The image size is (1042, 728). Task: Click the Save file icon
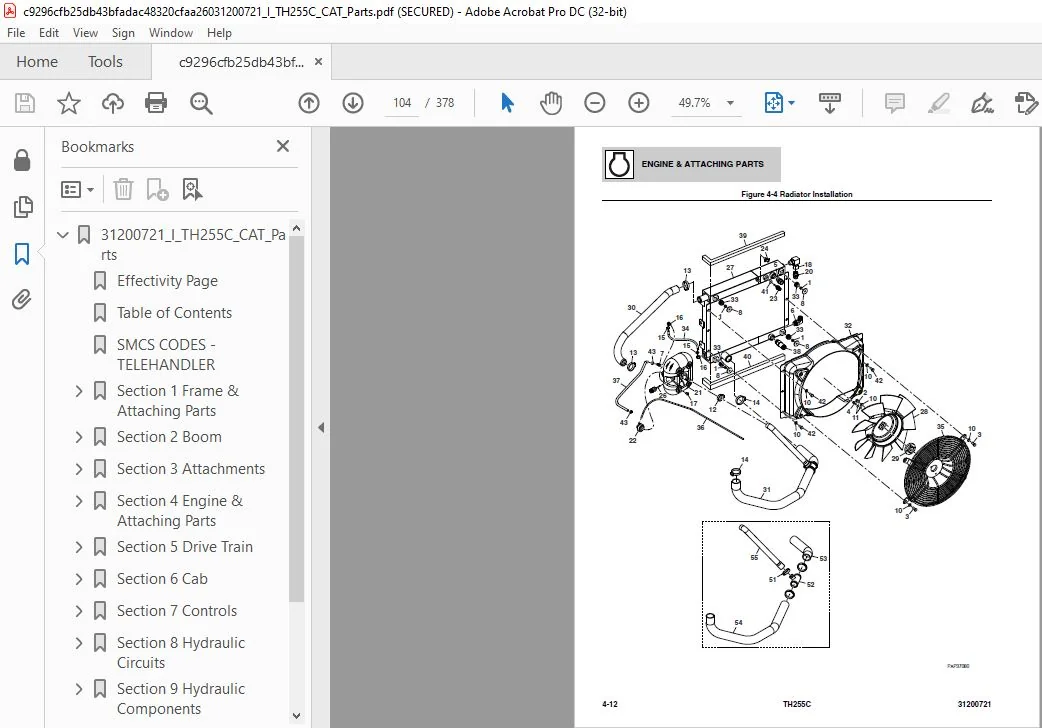25,103
